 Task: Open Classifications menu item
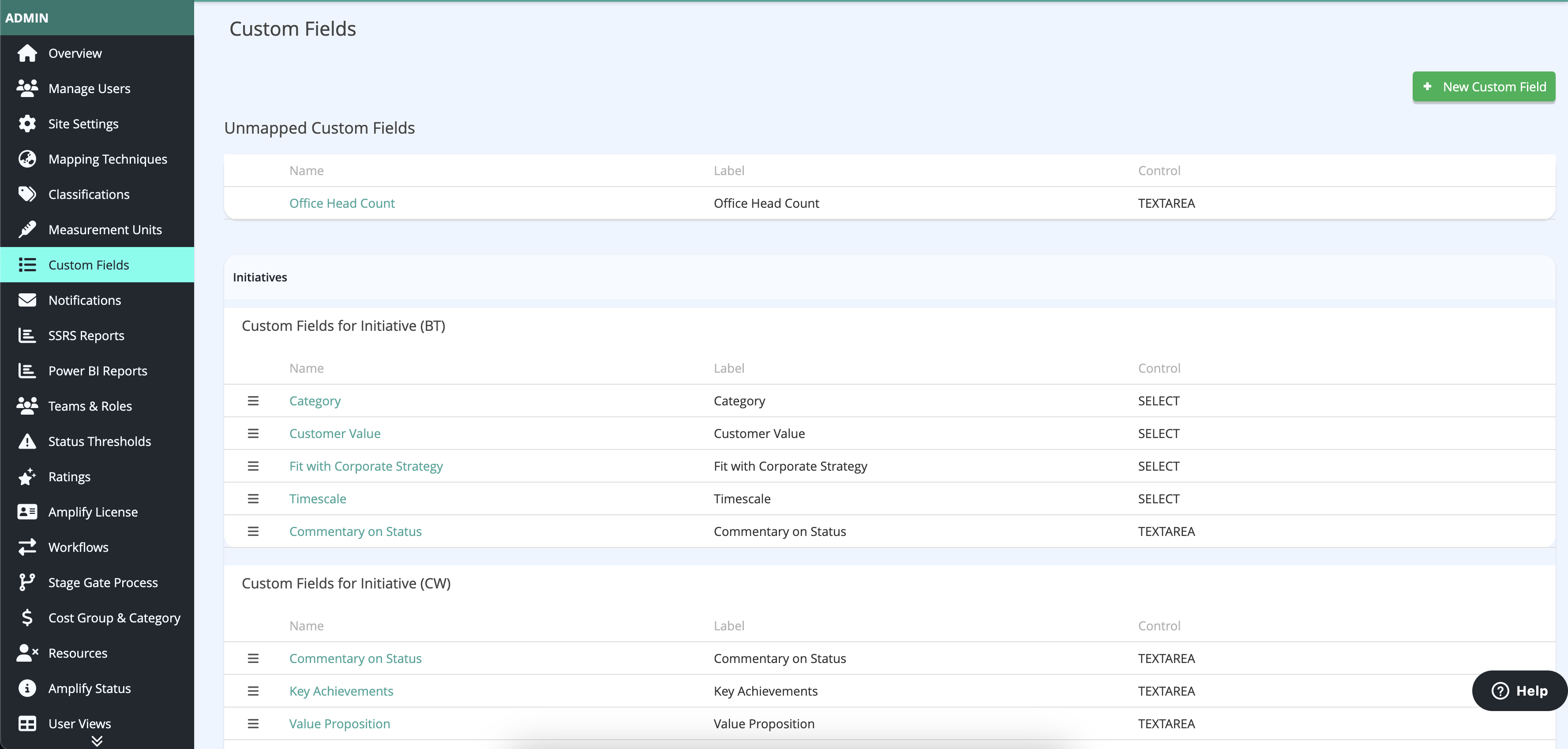[x=97, y=194]
